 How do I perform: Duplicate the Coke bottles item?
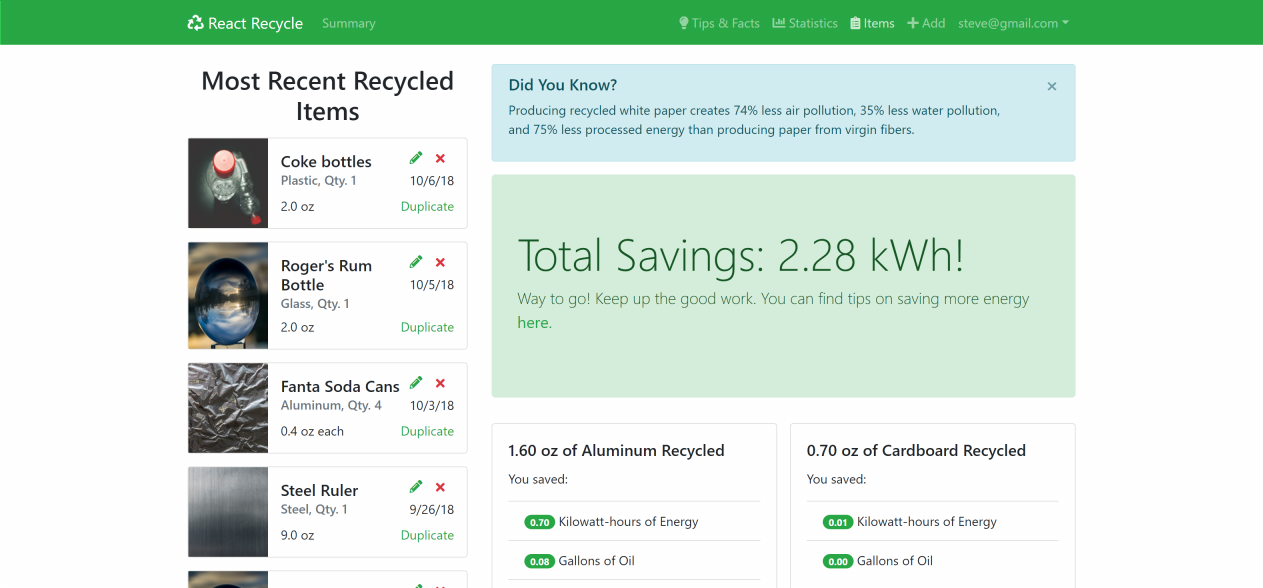click(427, 206)
